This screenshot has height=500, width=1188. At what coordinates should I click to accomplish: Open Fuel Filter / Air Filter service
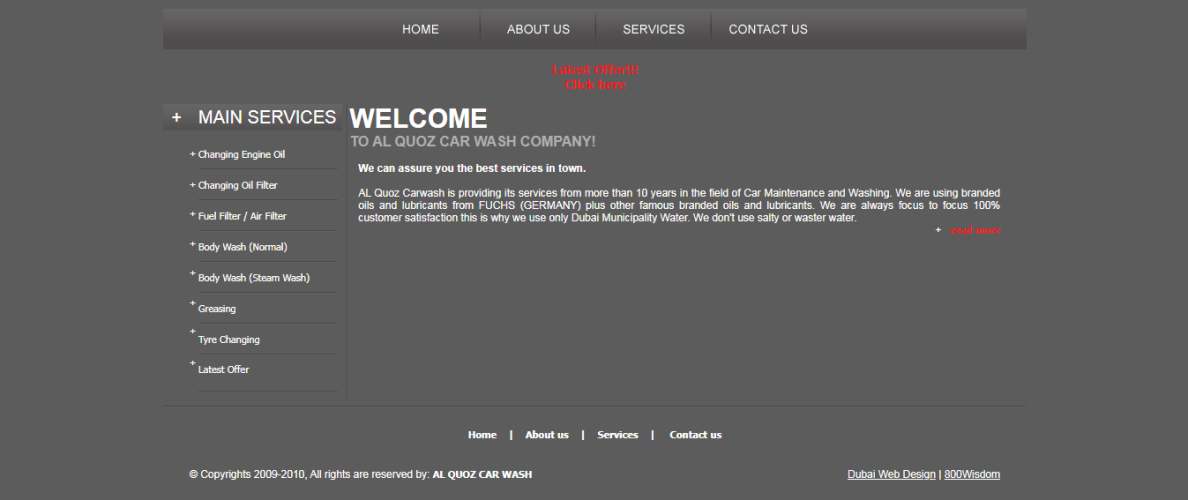pyautogui.click(x=242, y=216)
